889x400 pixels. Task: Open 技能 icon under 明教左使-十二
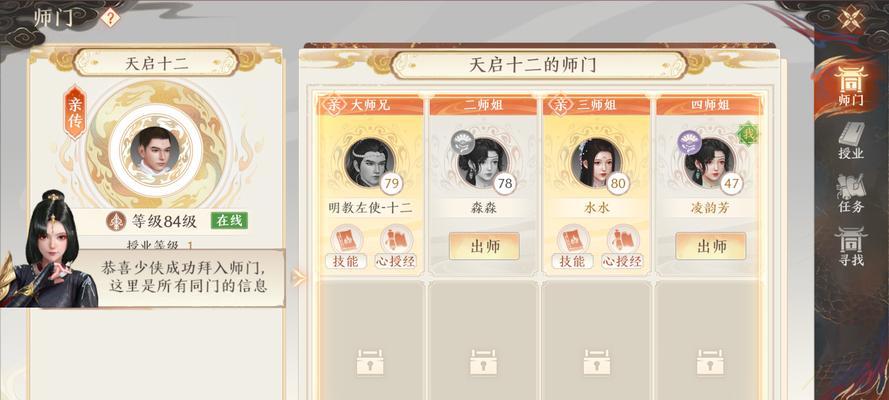click(345, 247)
